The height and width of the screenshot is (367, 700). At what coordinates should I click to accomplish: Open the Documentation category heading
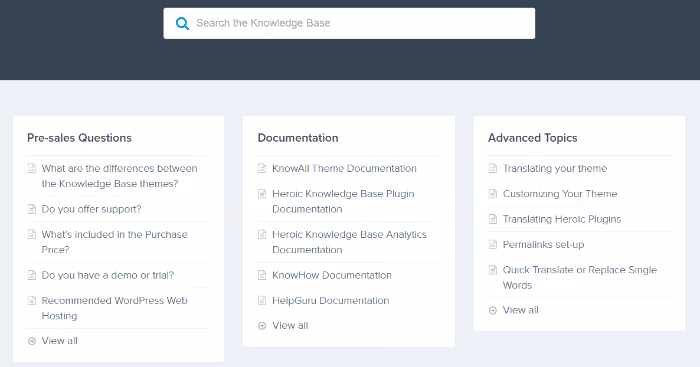pyautogui.click(x=298, y=138)
